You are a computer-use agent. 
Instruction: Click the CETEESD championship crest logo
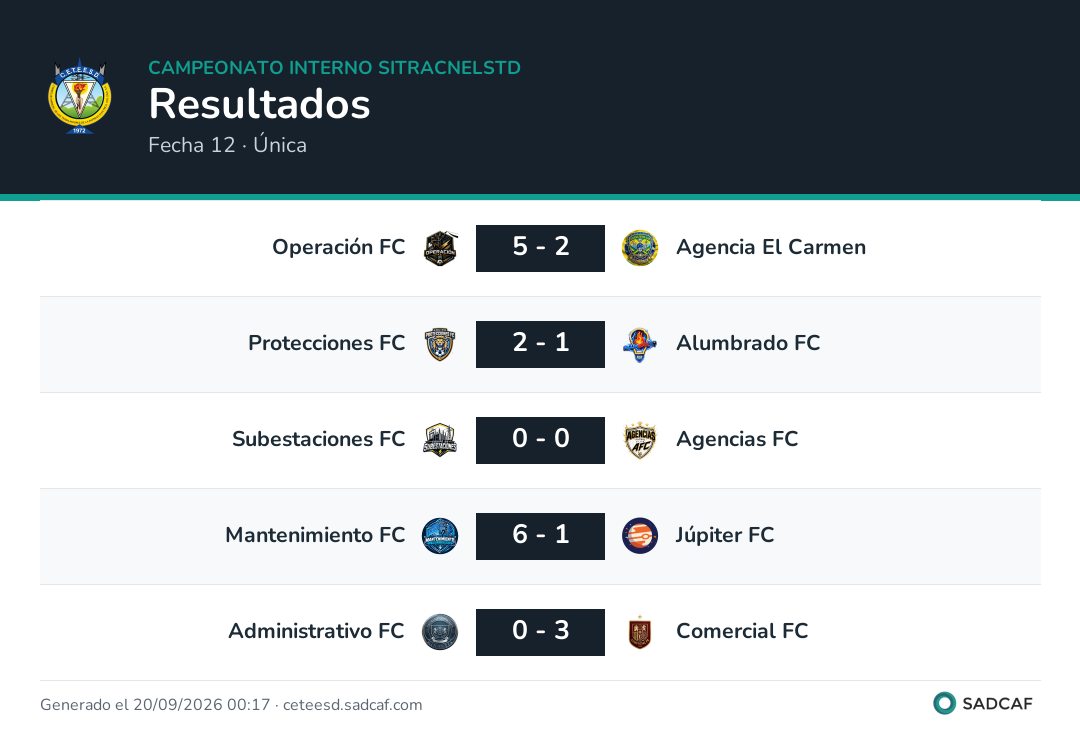[80, 96]
